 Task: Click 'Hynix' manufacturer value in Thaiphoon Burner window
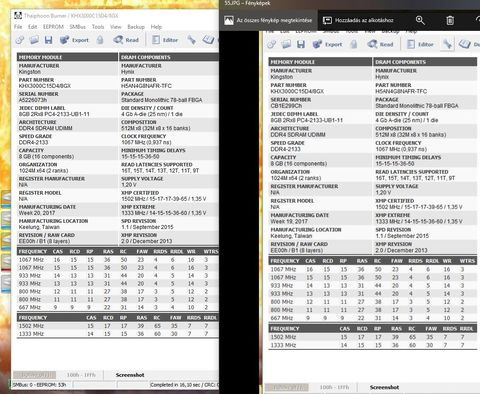[128, 72]
